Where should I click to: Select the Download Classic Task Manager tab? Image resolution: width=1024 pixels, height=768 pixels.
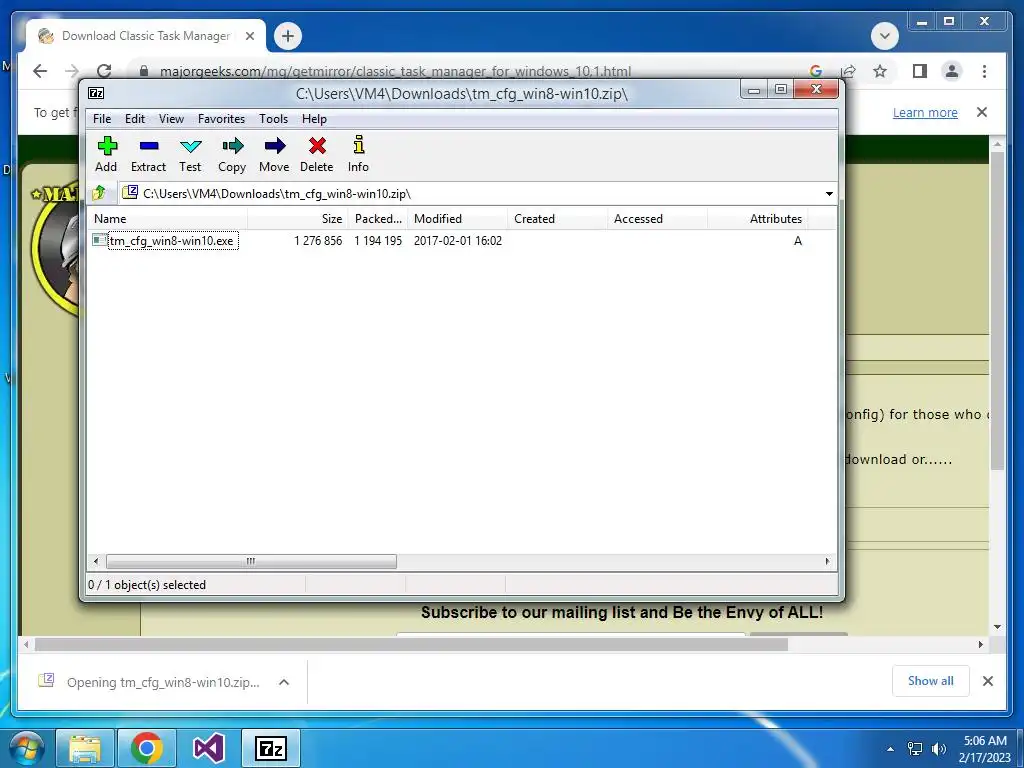pos(146,36)
